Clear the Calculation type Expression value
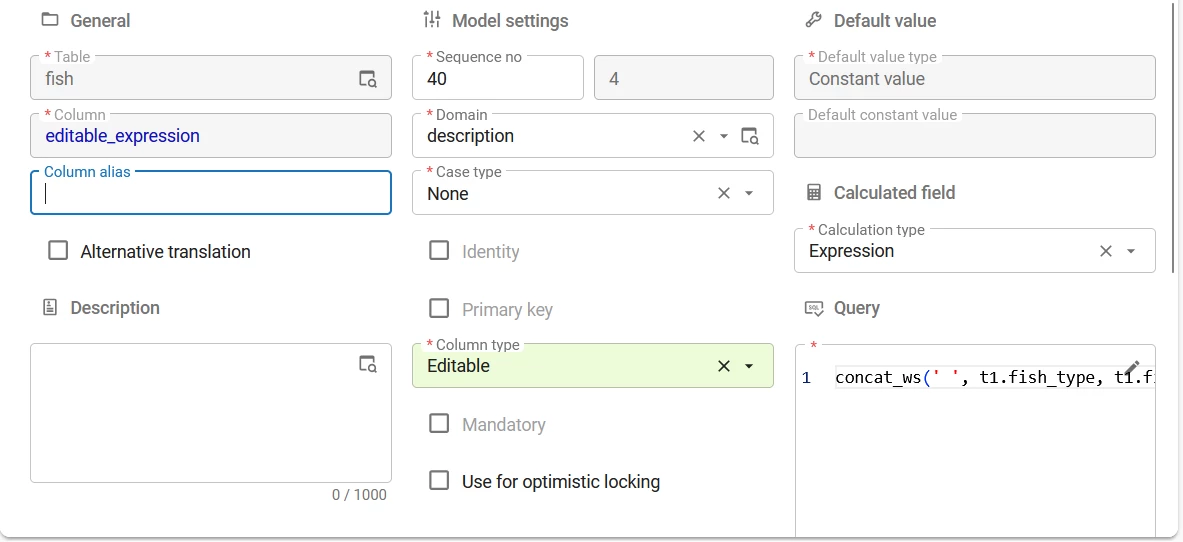Viewport: 1183px width, 542px height. click(x=1106, y=251)
